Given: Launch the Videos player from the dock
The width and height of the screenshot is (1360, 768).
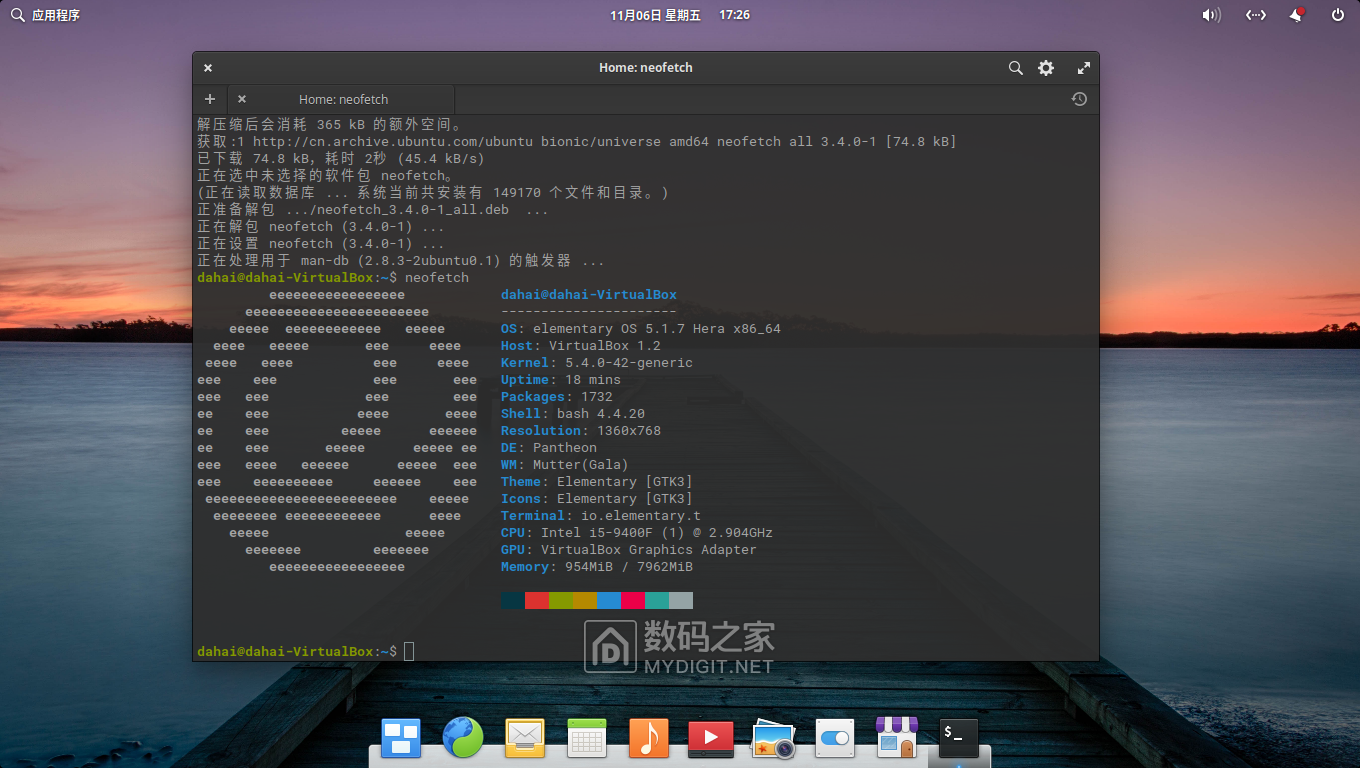Looking at the screenshot, I should tap(711, 739).
